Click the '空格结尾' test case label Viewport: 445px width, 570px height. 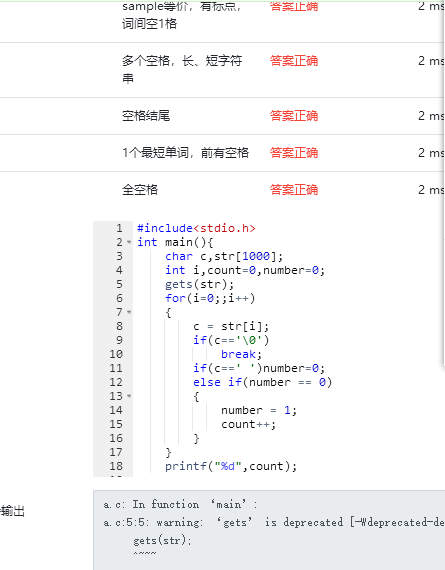point(146,116)
